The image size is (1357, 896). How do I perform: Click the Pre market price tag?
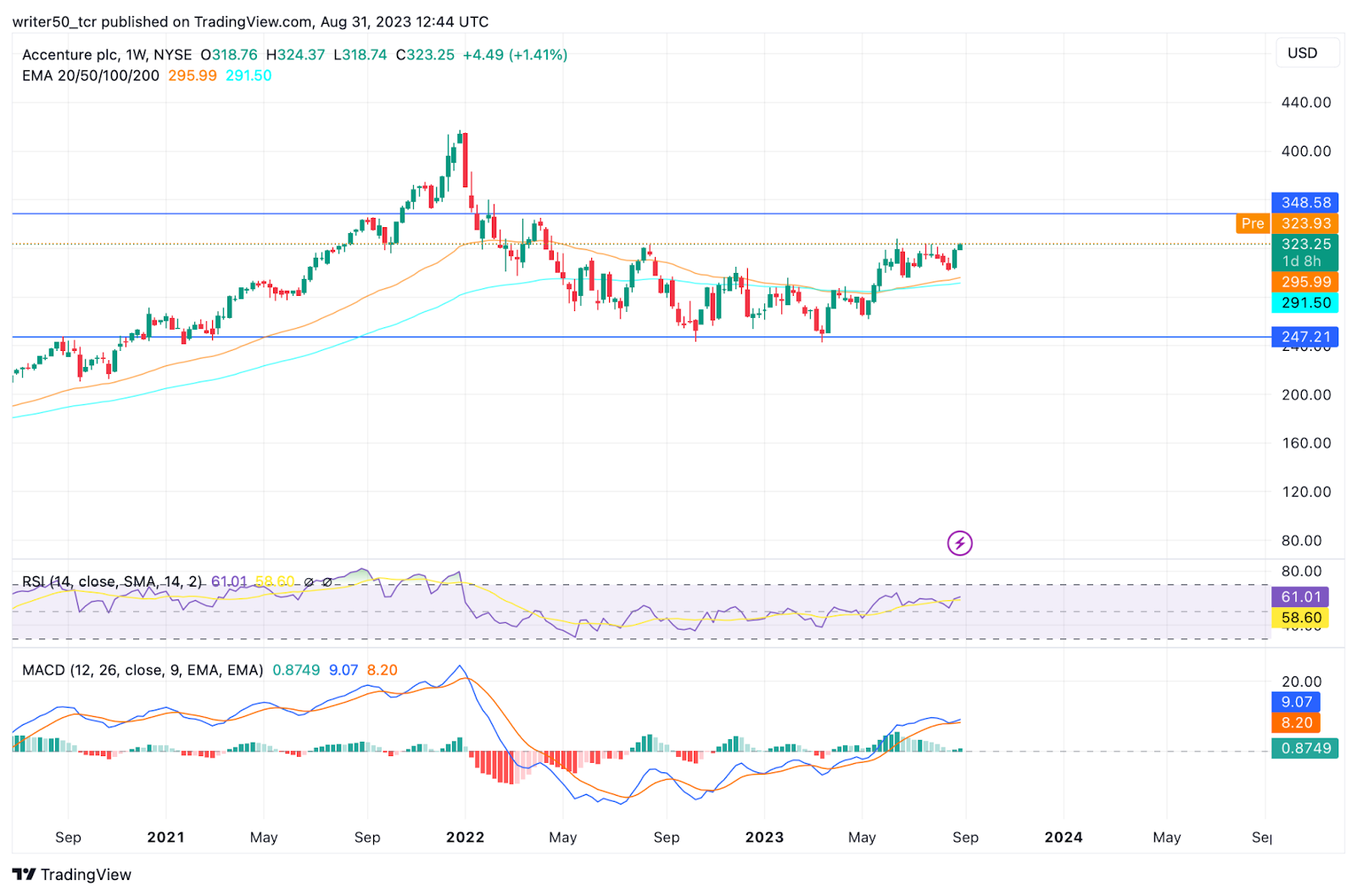tap(1253, 223)
